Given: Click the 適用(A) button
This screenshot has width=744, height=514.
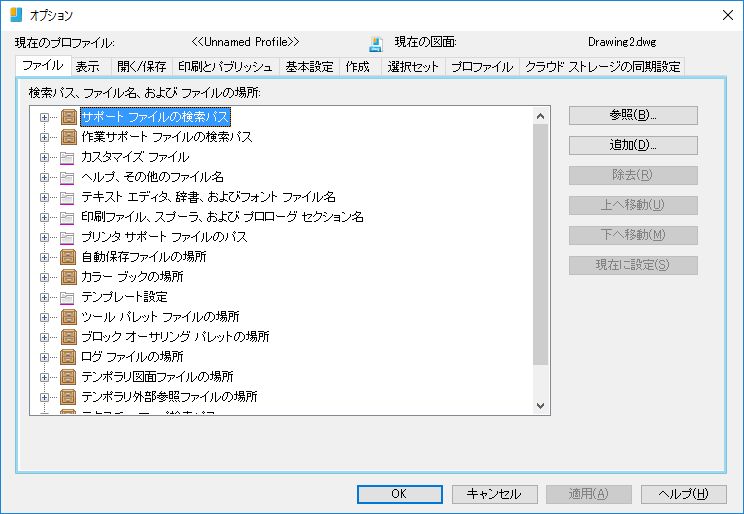Looking at the screenshot, I should (x=589, y=494).
